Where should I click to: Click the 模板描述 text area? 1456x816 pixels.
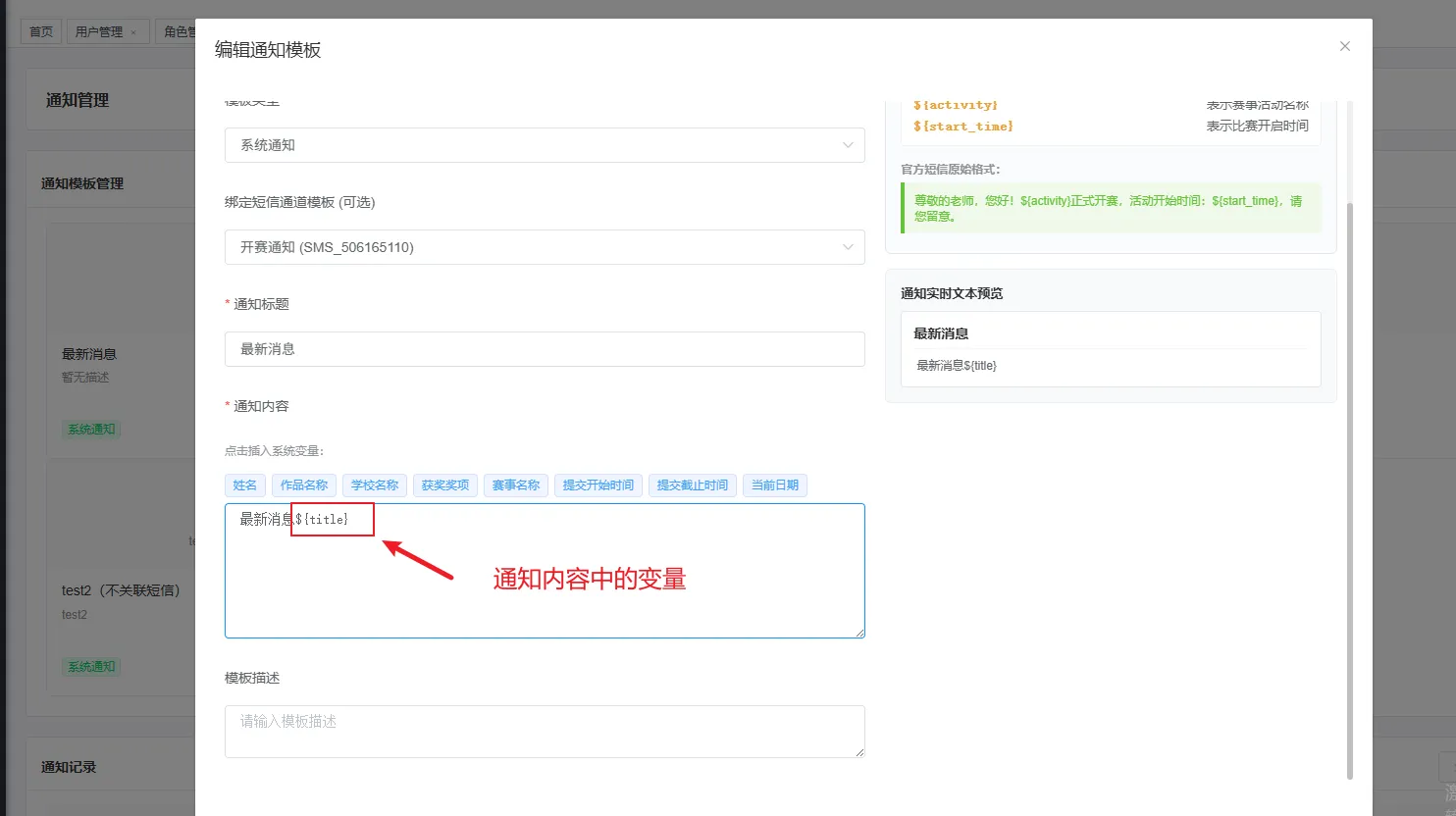(x=545, y=732)
